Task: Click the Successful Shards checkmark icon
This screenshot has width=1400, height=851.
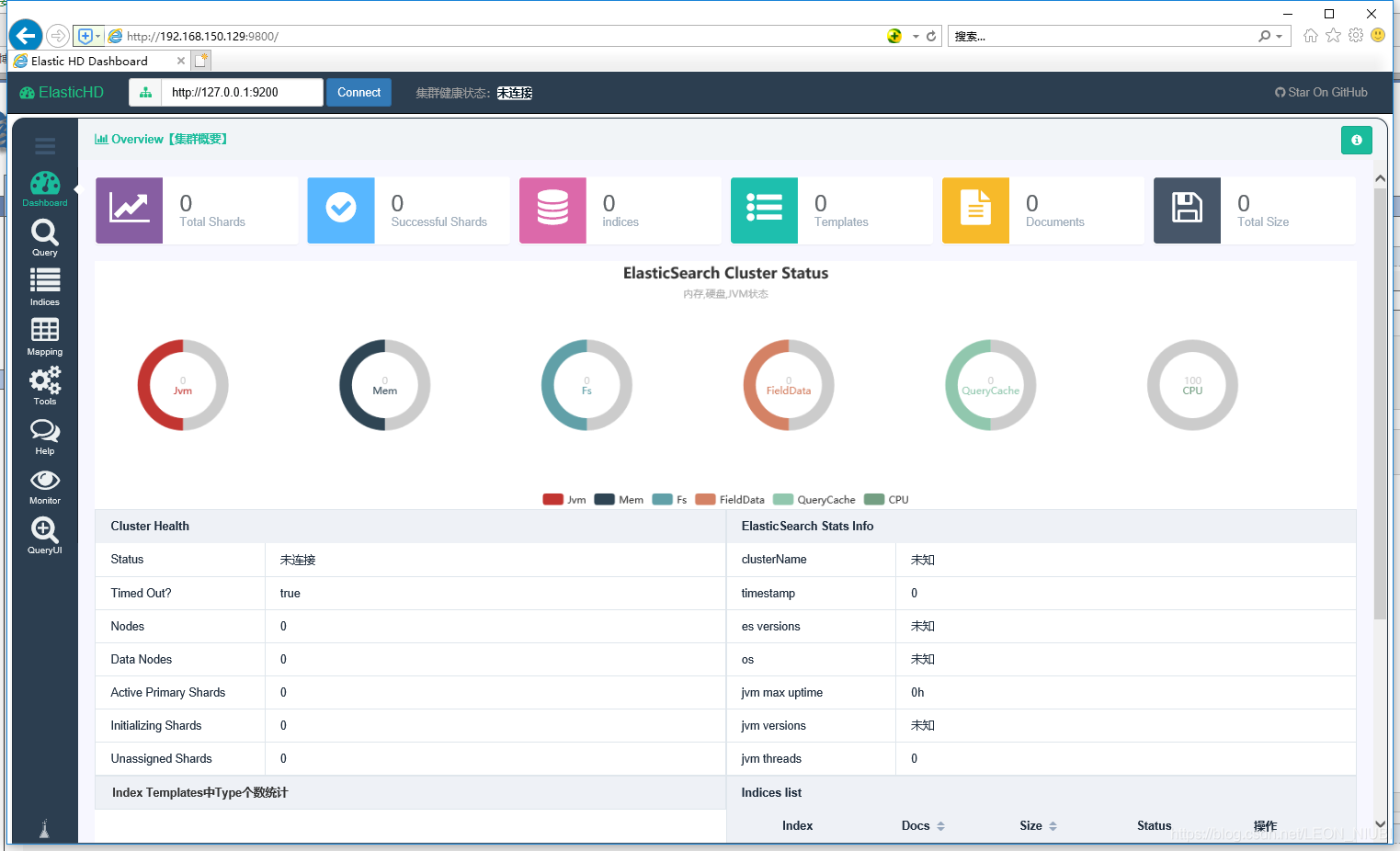Action: (x=341, y=210)
